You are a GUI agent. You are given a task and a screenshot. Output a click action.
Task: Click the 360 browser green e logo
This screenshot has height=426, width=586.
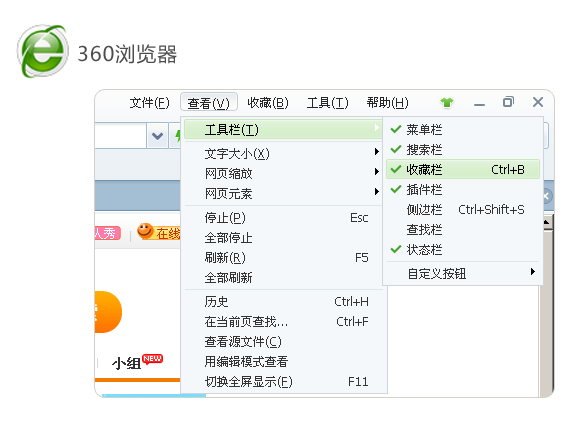43,51
